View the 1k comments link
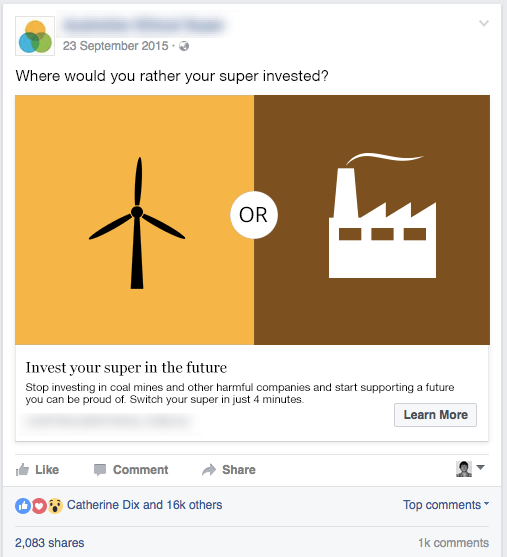 coord(453,543)
